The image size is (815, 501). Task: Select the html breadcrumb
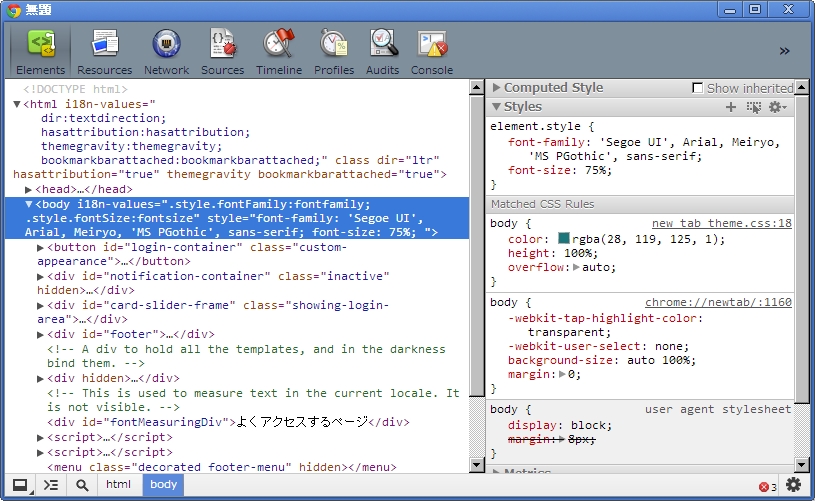pos(119,484)
